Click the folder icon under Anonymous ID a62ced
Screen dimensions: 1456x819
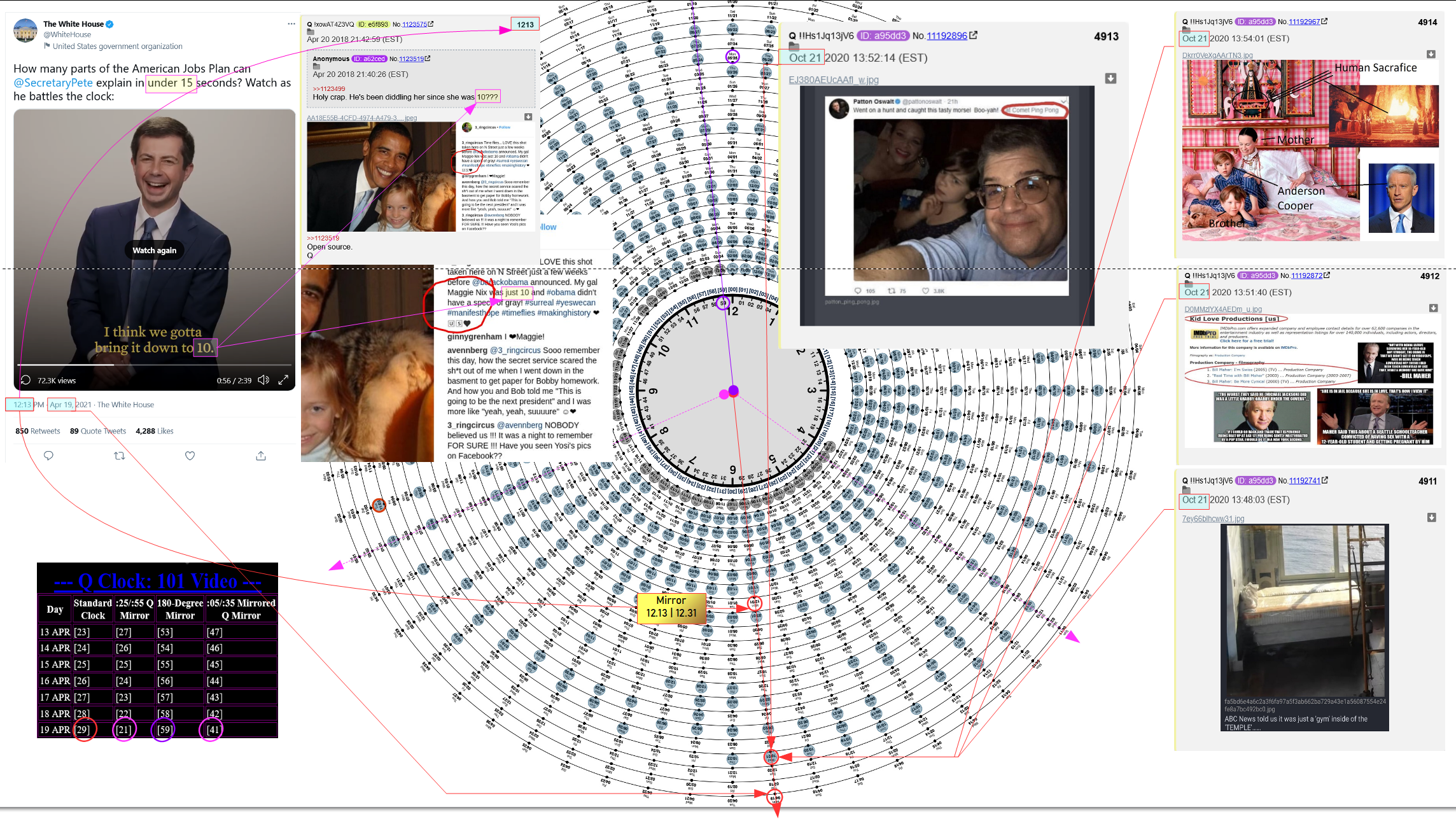316,66
